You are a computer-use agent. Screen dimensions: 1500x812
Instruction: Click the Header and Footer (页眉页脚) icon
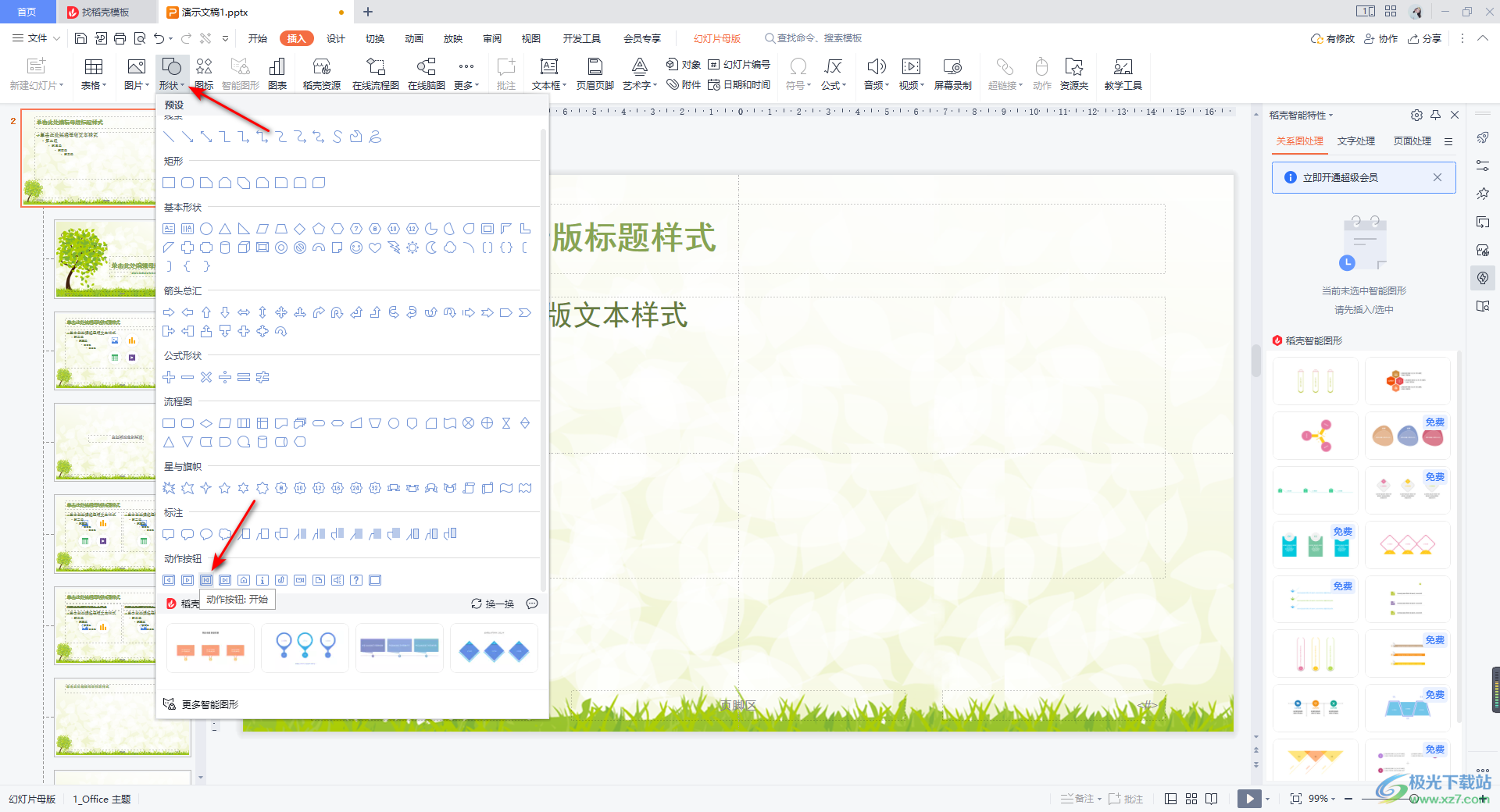(595, 74)
